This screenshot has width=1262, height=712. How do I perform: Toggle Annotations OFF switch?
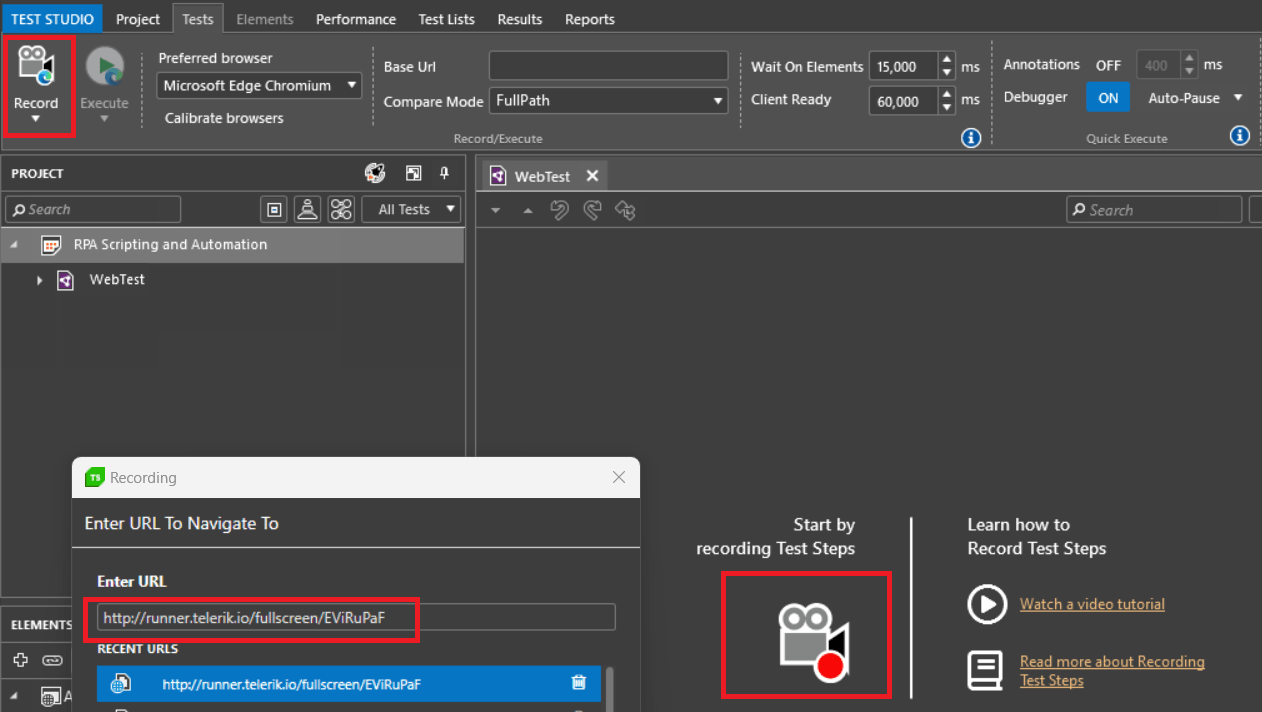(1108, 65)
